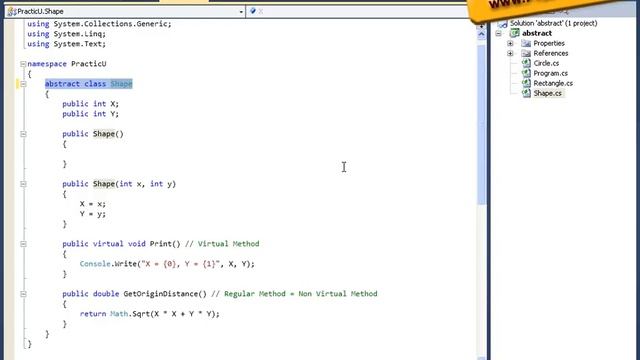Viewport: 640px width, 360px height.
Task: Click the Shape.cs file icon
Action: coord(526,93)
